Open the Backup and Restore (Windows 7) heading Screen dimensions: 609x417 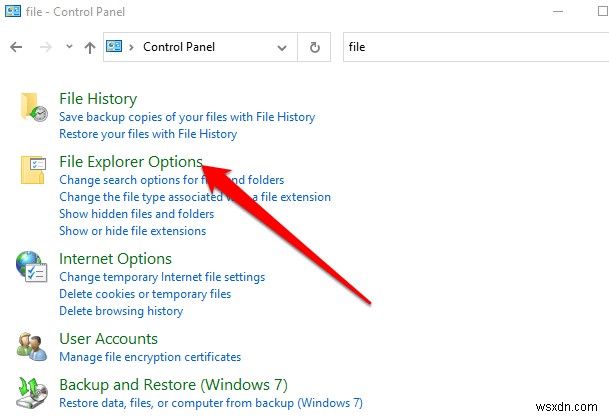click(x=173, y=385)
